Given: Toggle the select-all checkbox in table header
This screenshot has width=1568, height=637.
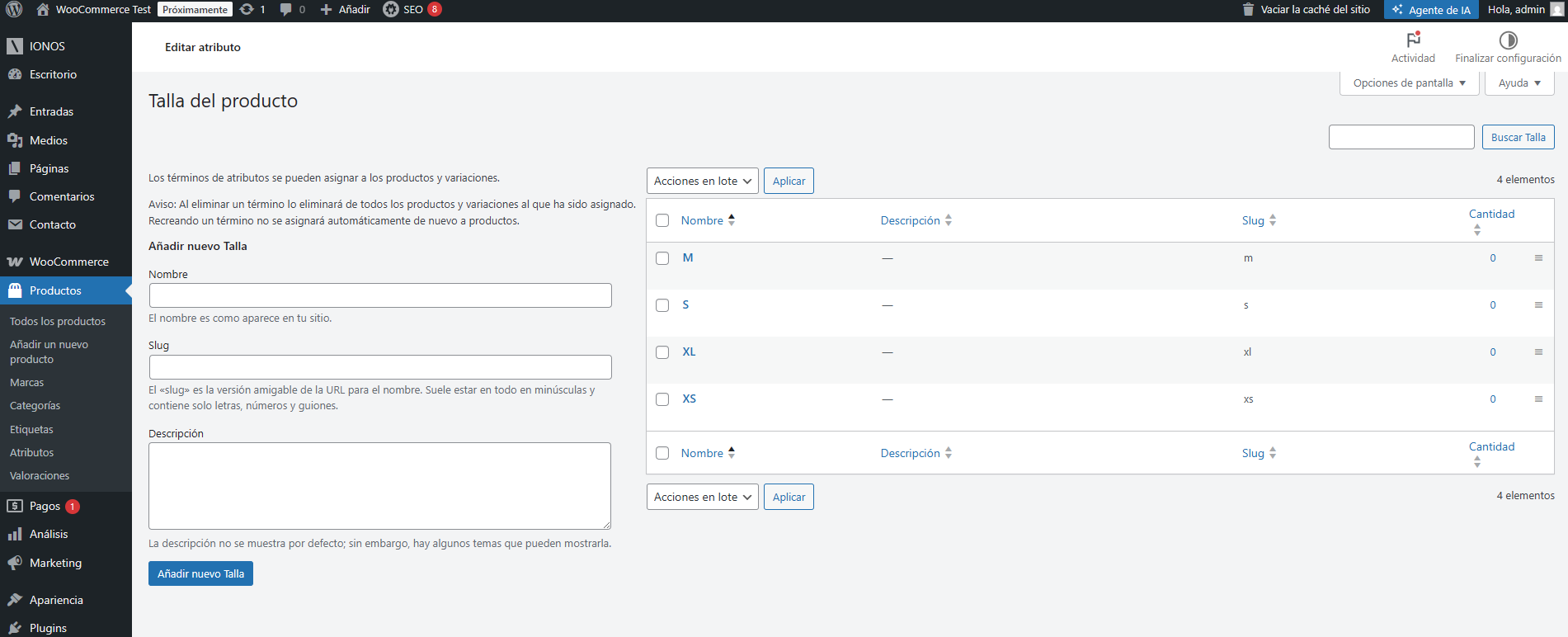Looking at the screenshot, I should tap(662, 220).
